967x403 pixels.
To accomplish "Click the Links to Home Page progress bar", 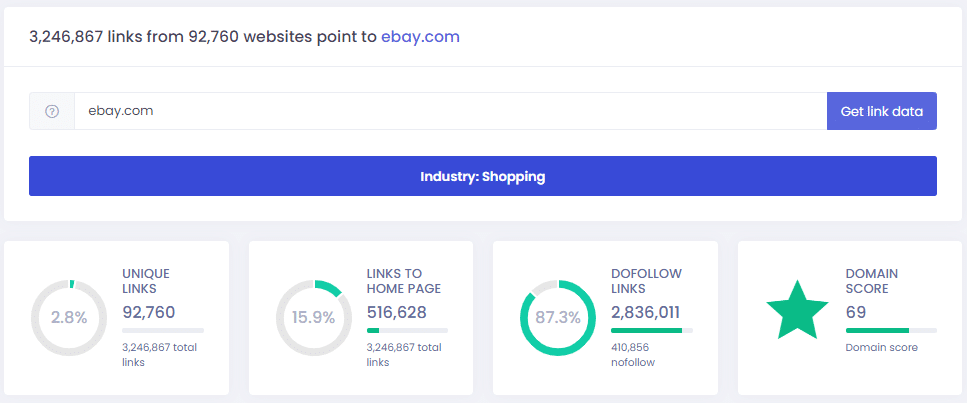I will [407, 330].
